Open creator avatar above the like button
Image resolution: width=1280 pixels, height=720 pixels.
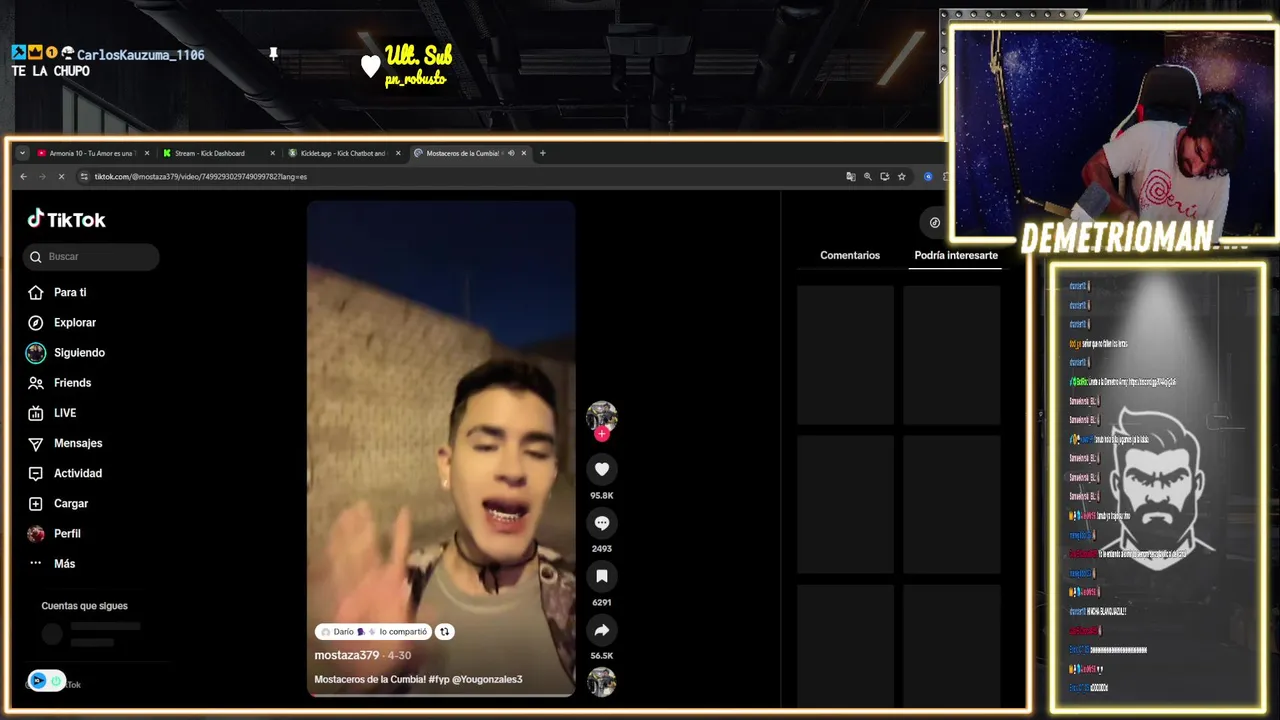click(602, 416)
